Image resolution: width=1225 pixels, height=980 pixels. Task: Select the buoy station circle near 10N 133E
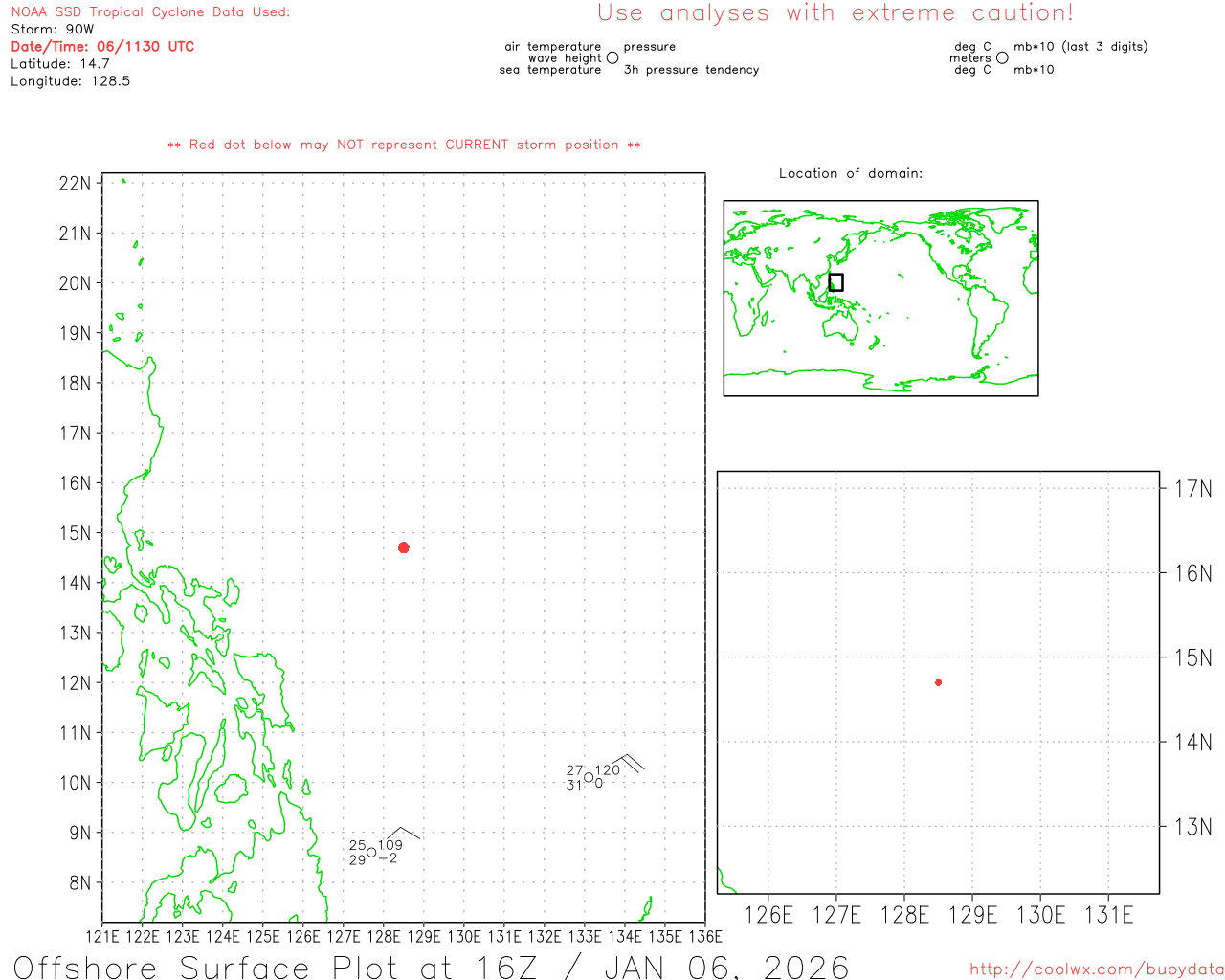point(589,777)
